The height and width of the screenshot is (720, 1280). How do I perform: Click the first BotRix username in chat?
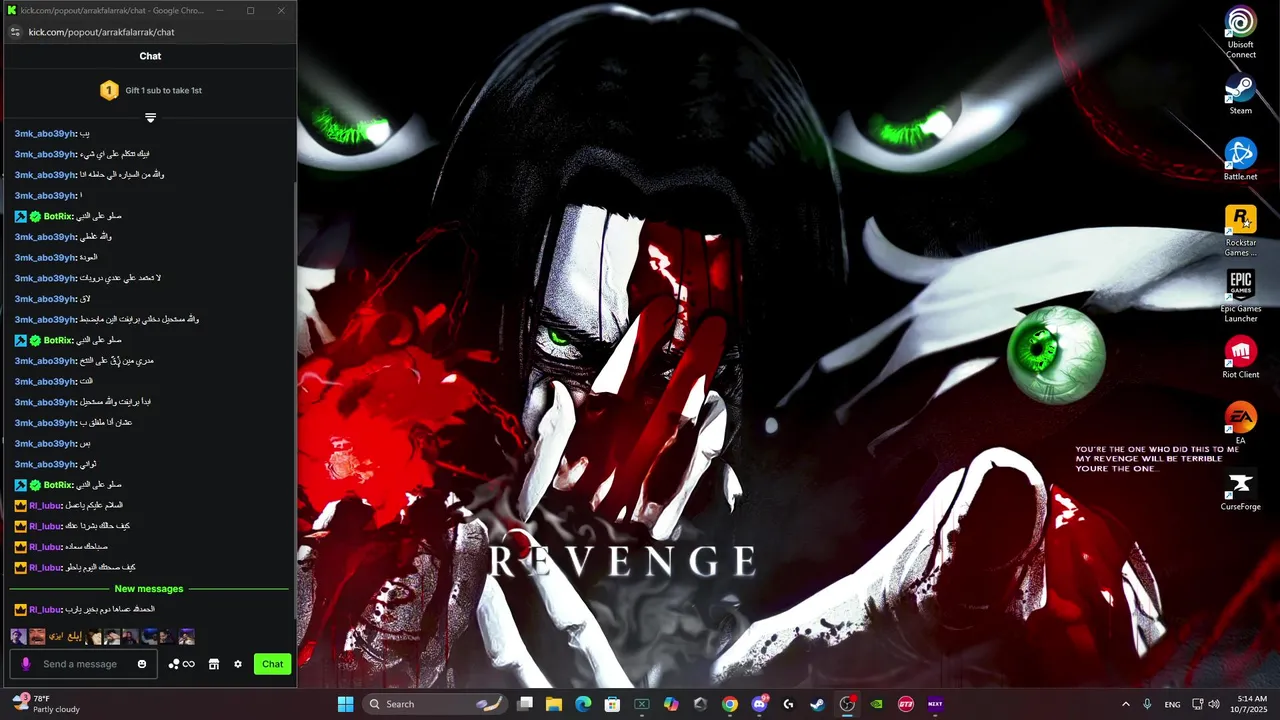[x=58, y=216]
